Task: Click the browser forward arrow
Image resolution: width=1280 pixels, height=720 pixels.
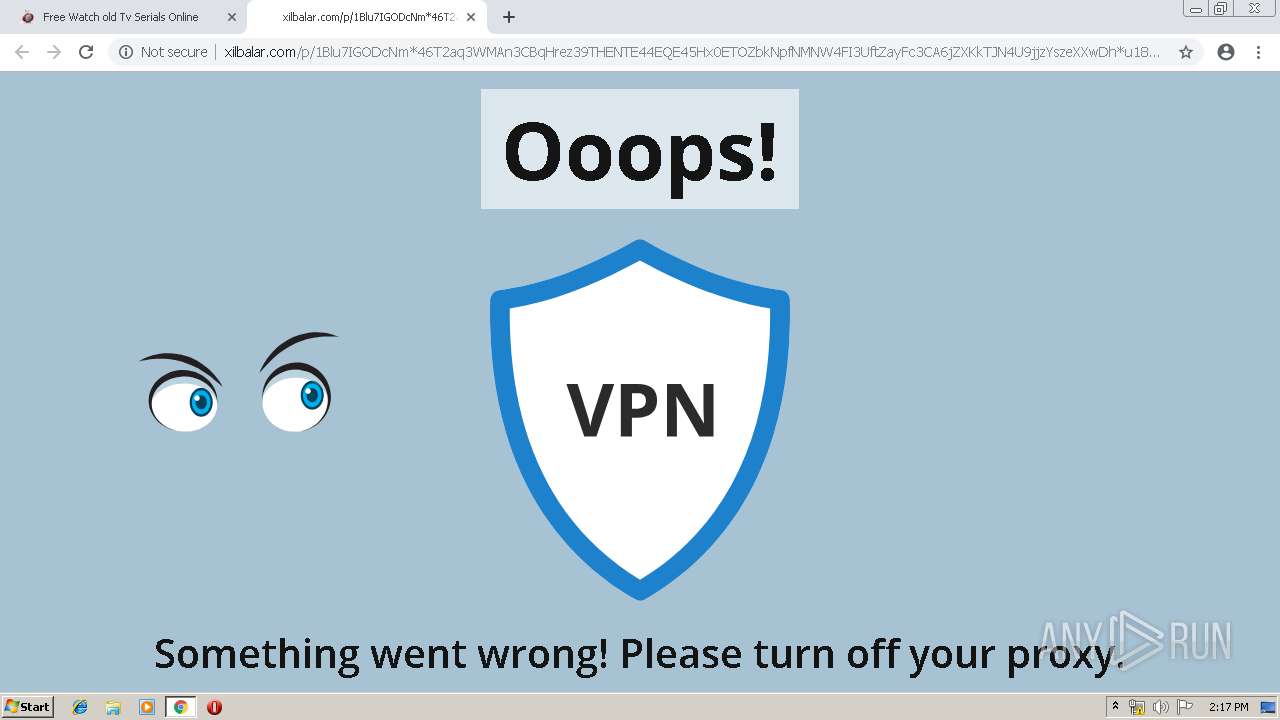Action: click(54, 52)
